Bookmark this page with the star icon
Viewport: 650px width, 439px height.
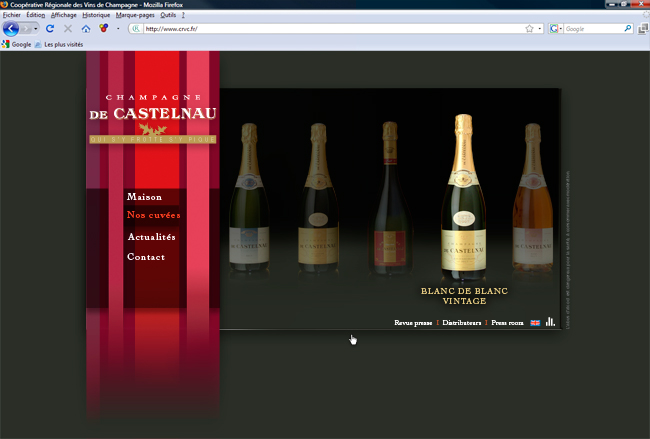pos(529,29)
